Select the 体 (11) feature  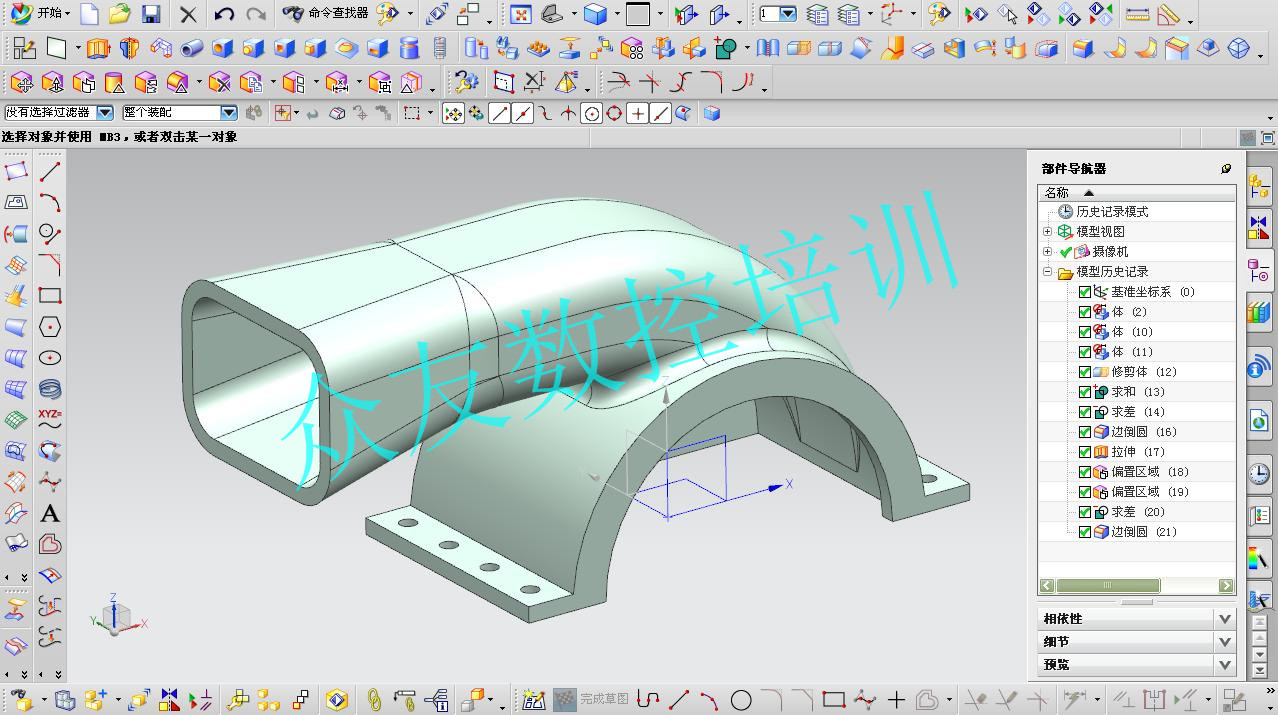pyautogui.click(x=1132, y=352)
